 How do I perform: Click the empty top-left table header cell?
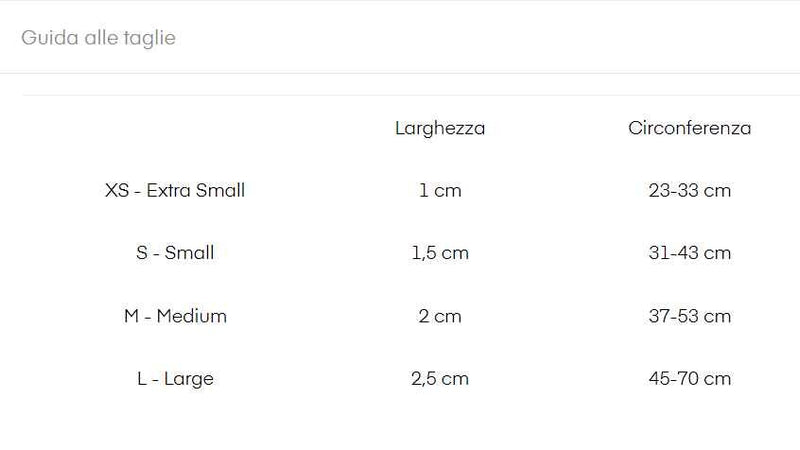pos(175,128)
